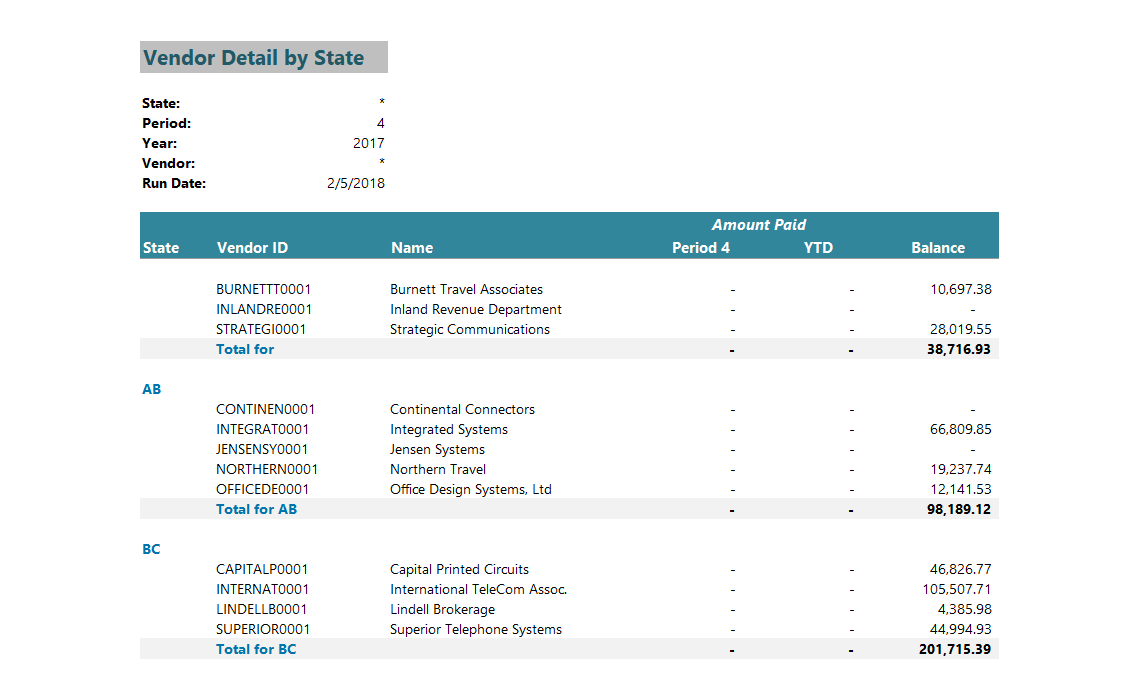This screenshot has height=687, width=1140.
Task: Select vendor ID BURNETTT0001
Action: tap(263, 289)
